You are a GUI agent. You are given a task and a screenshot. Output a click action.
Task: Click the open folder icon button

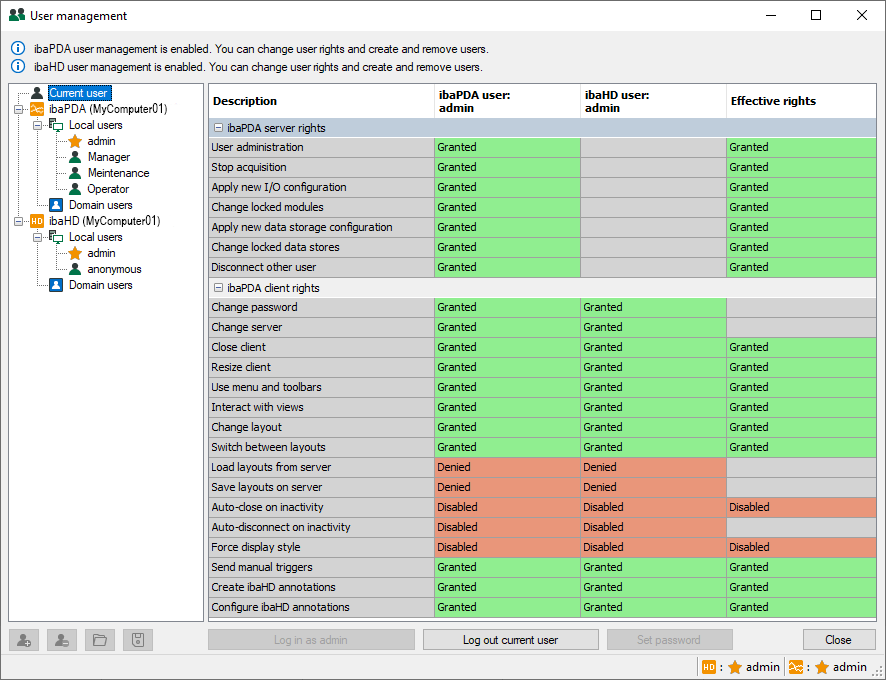99,640
